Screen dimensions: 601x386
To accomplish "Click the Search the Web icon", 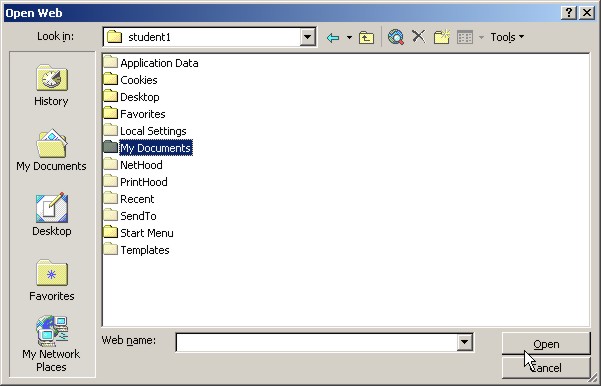I will (x=396, y=37).
